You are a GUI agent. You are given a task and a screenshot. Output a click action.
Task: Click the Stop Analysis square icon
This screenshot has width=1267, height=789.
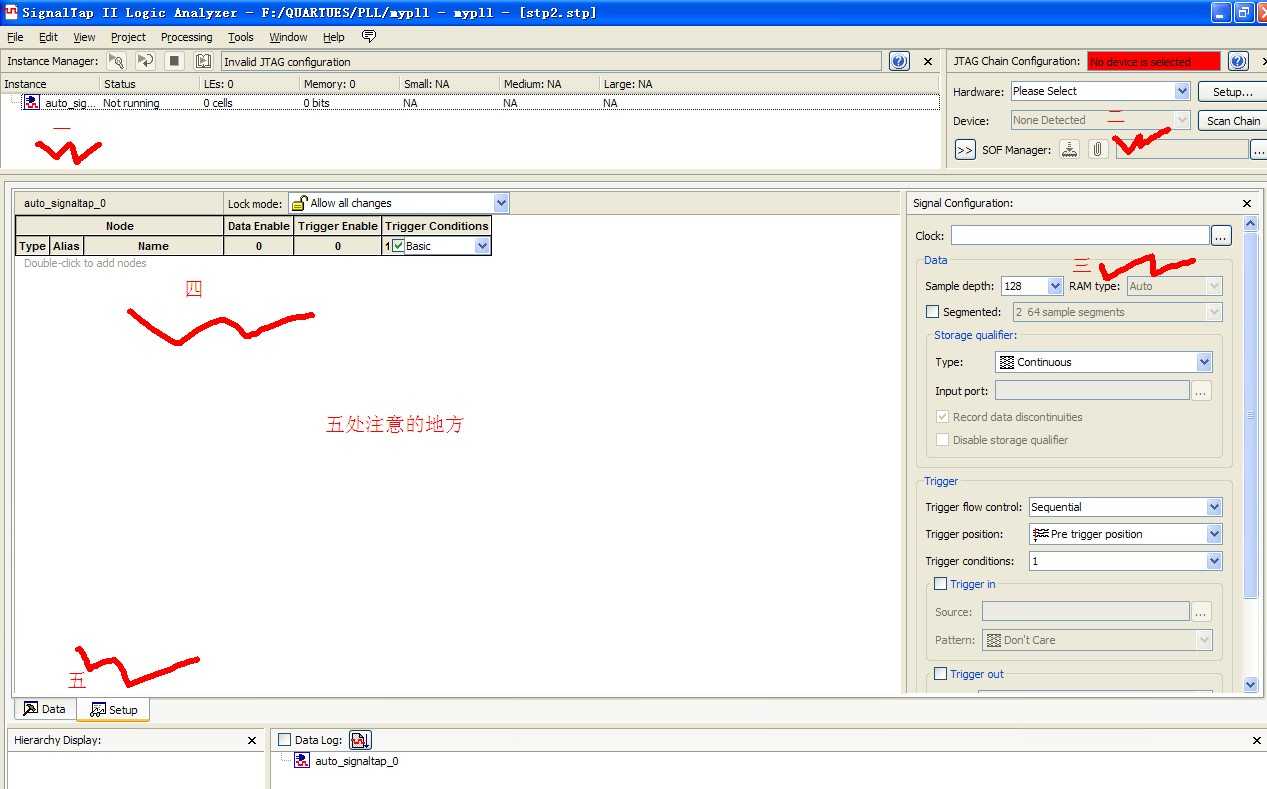coord(174,61)
